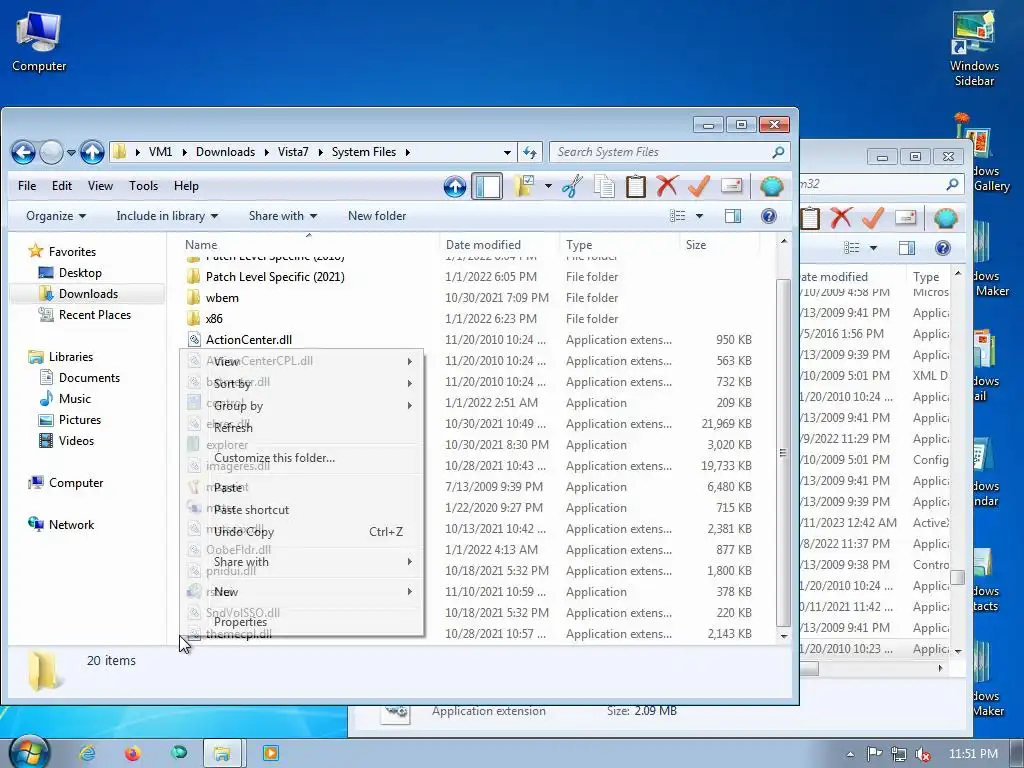Click the red X Delete icon
This screenshot has height=768, width=1024.
(667, 187)
